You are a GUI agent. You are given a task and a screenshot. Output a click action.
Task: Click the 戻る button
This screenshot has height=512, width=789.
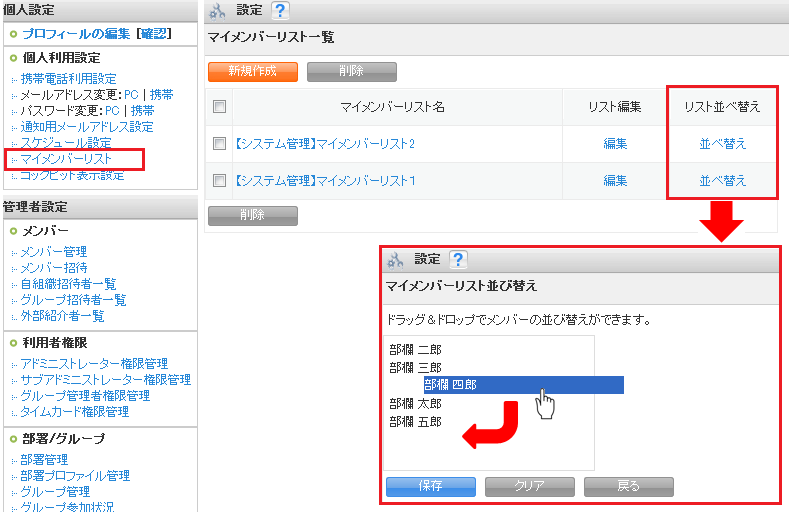628,486
